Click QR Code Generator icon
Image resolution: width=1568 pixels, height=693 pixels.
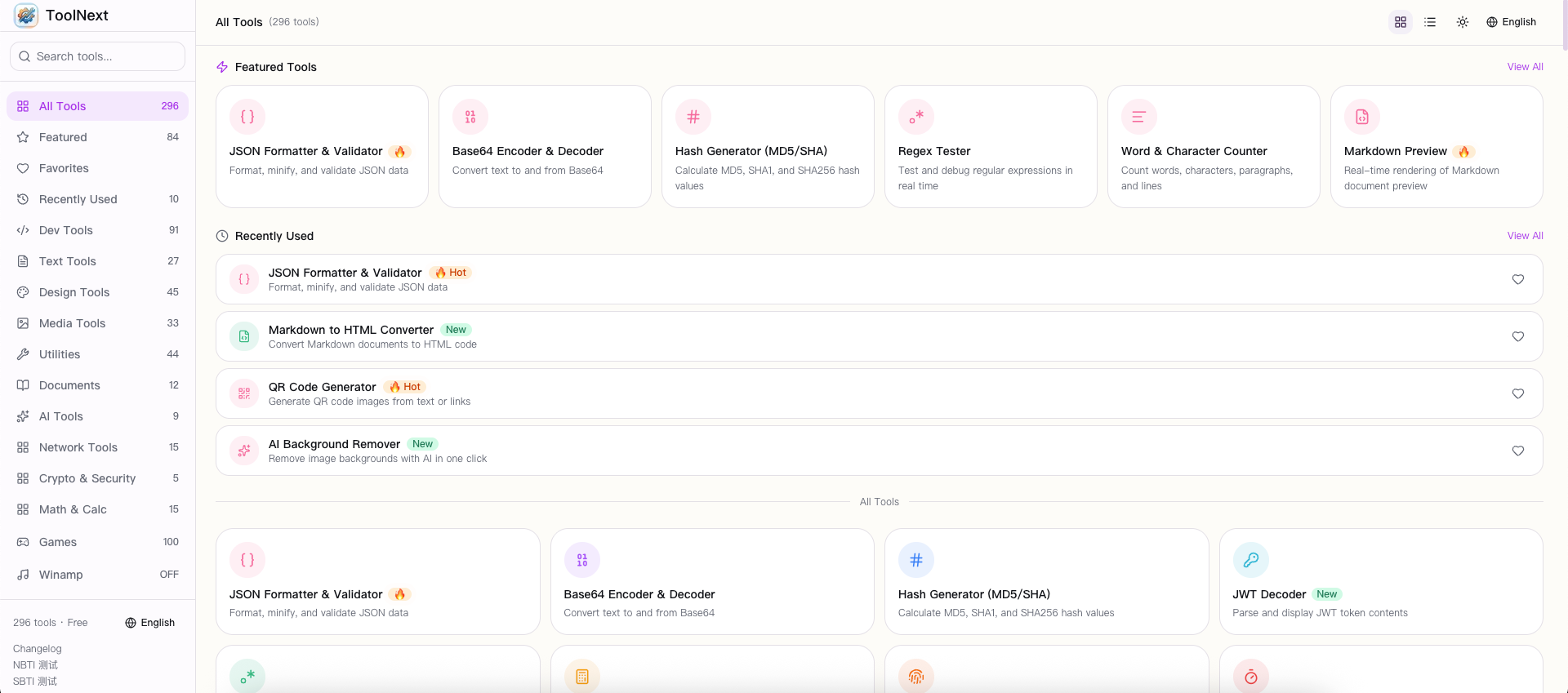244,393
